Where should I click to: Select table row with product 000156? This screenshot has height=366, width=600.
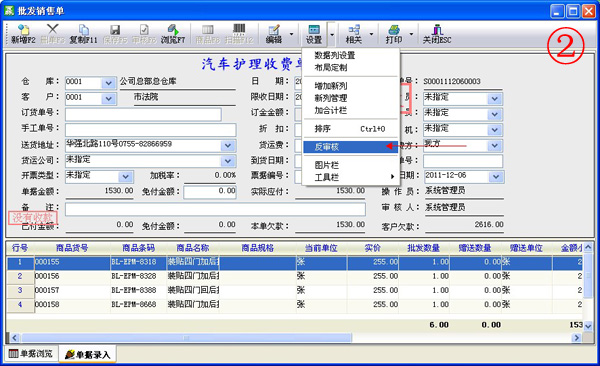294,276
